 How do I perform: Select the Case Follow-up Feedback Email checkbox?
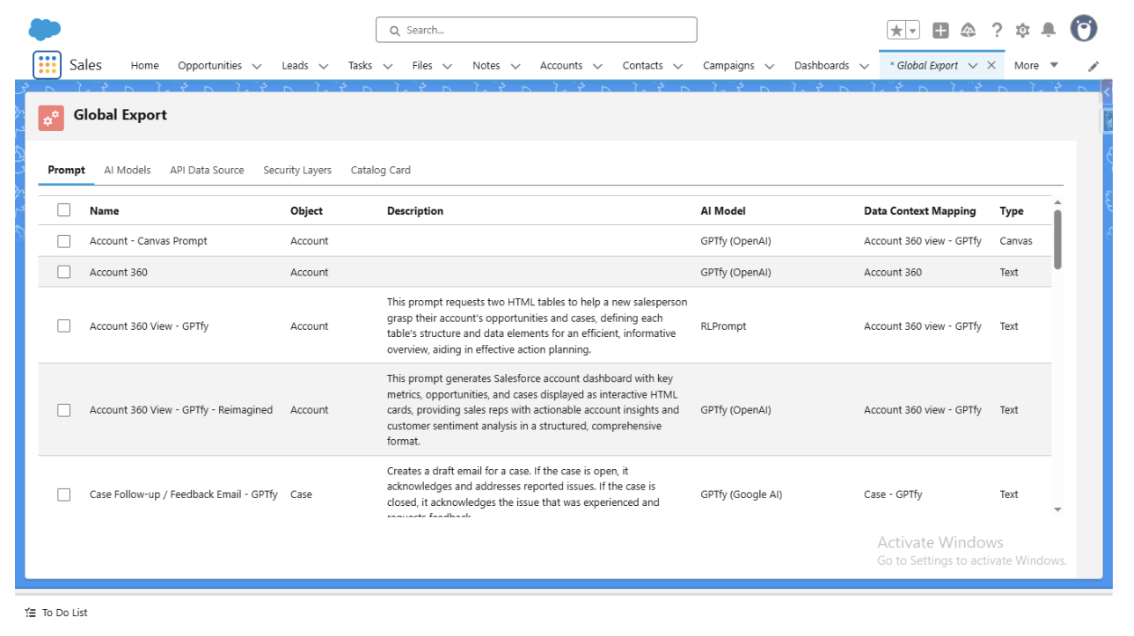pos(64,495)
